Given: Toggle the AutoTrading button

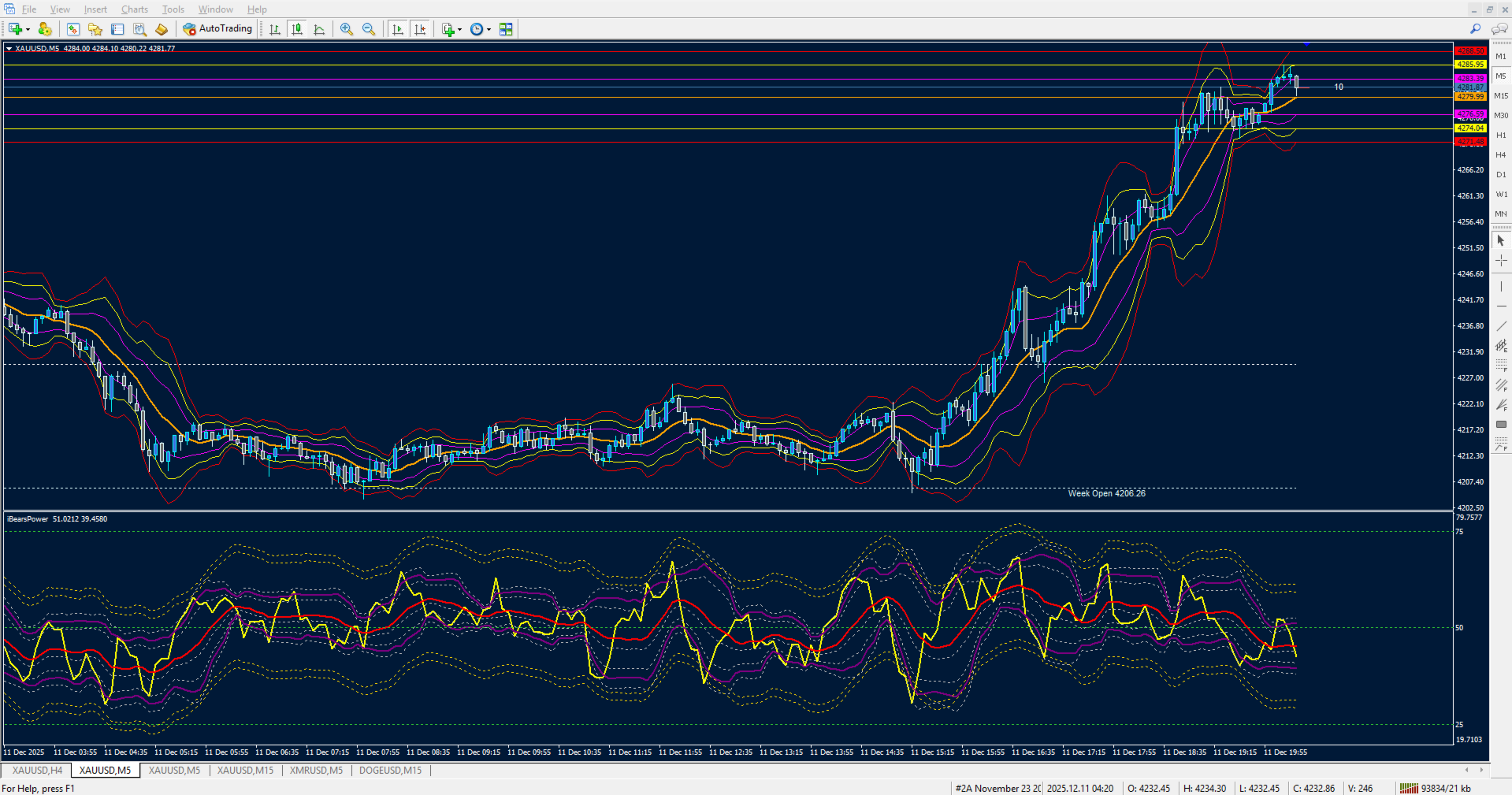Looking at the screenshot, I should tap(217, 29).
